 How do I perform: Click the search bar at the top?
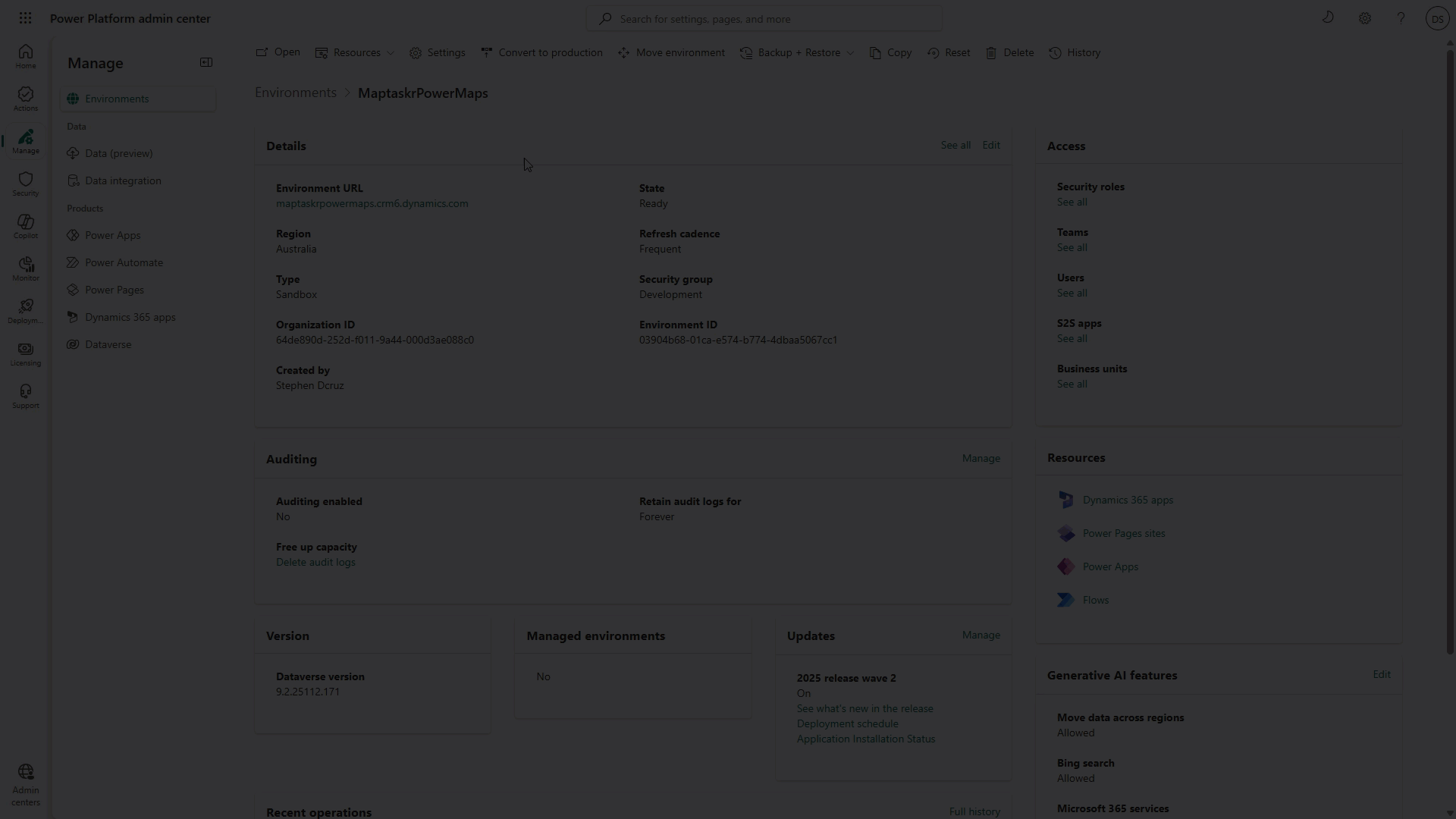coord(764,18)
